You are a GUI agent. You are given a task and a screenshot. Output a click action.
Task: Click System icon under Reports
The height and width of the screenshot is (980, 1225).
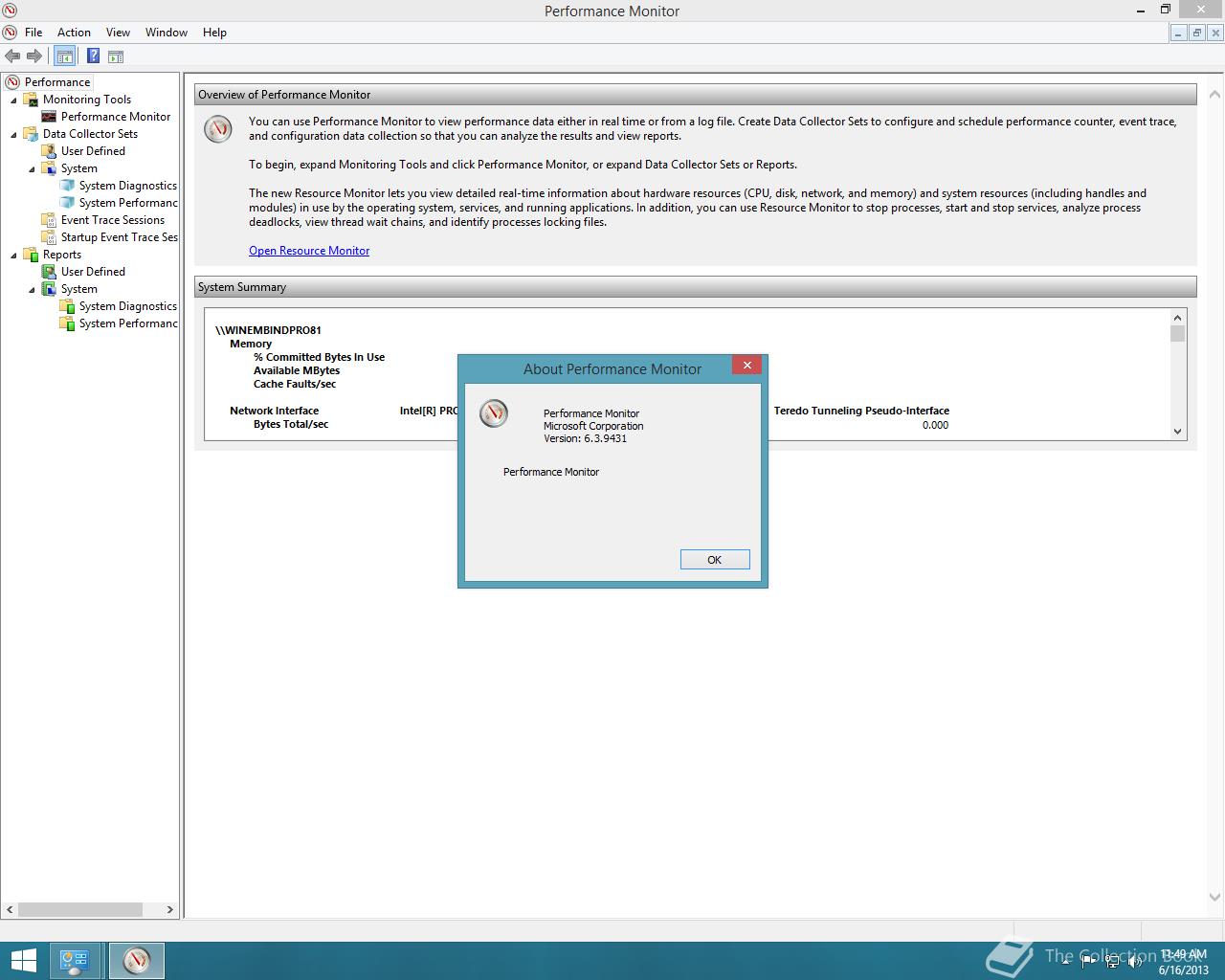click(x=49, y=289)
